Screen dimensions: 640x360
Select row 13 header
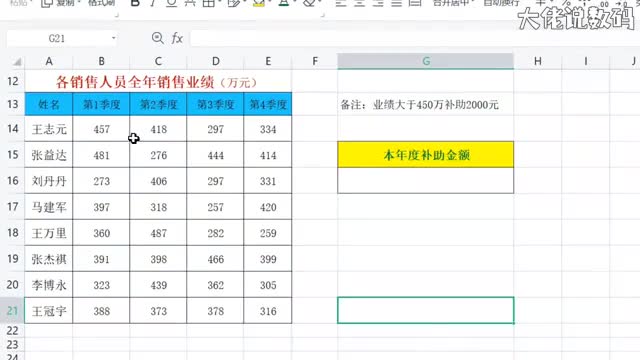click(12, 104)
